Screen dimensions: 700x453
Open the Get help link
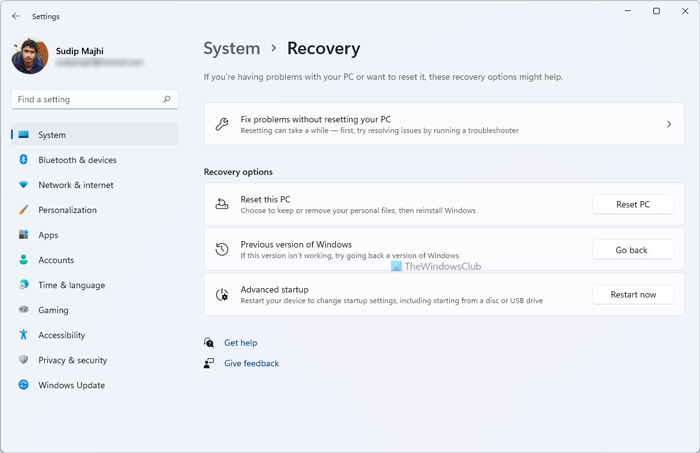240,343
